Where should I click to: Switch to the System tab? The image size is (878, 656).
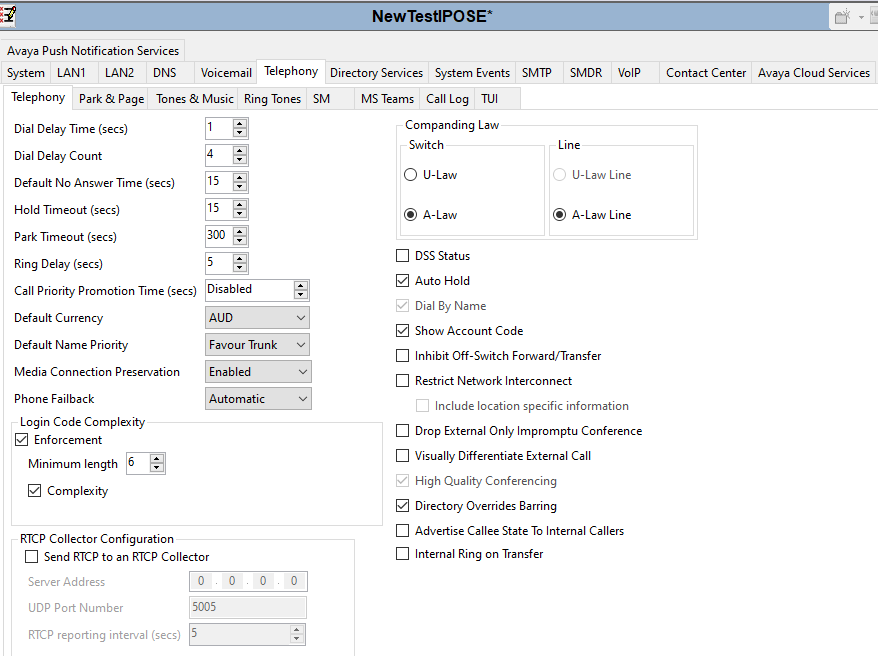pos(26,73)
